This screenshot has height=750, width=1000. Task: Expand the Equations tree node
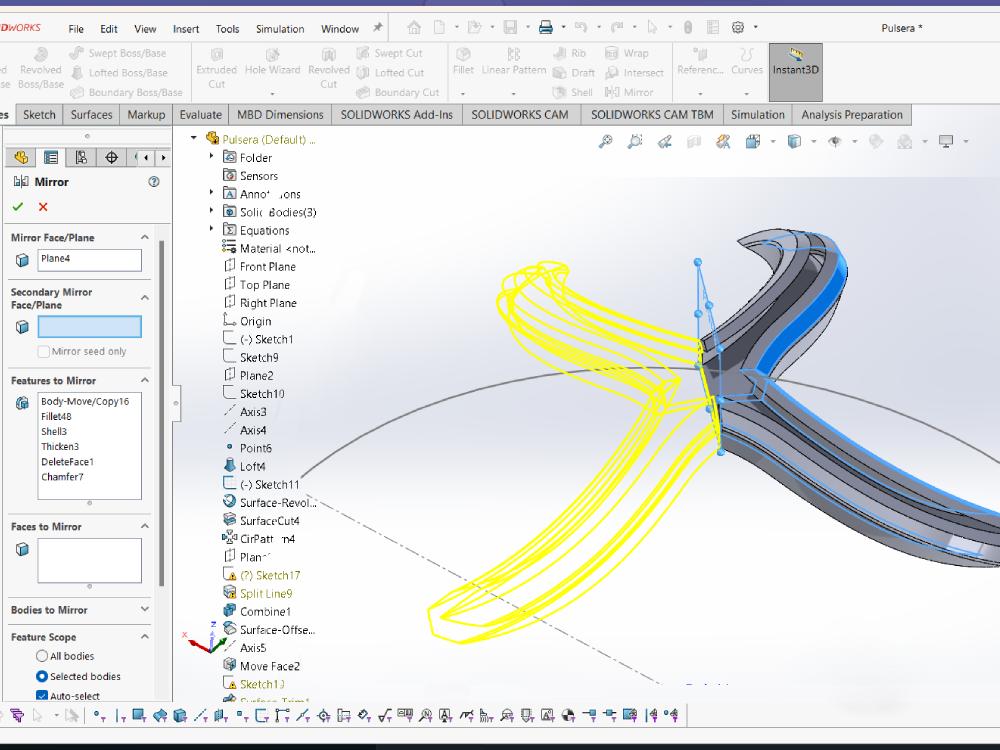tap(212, 228)
